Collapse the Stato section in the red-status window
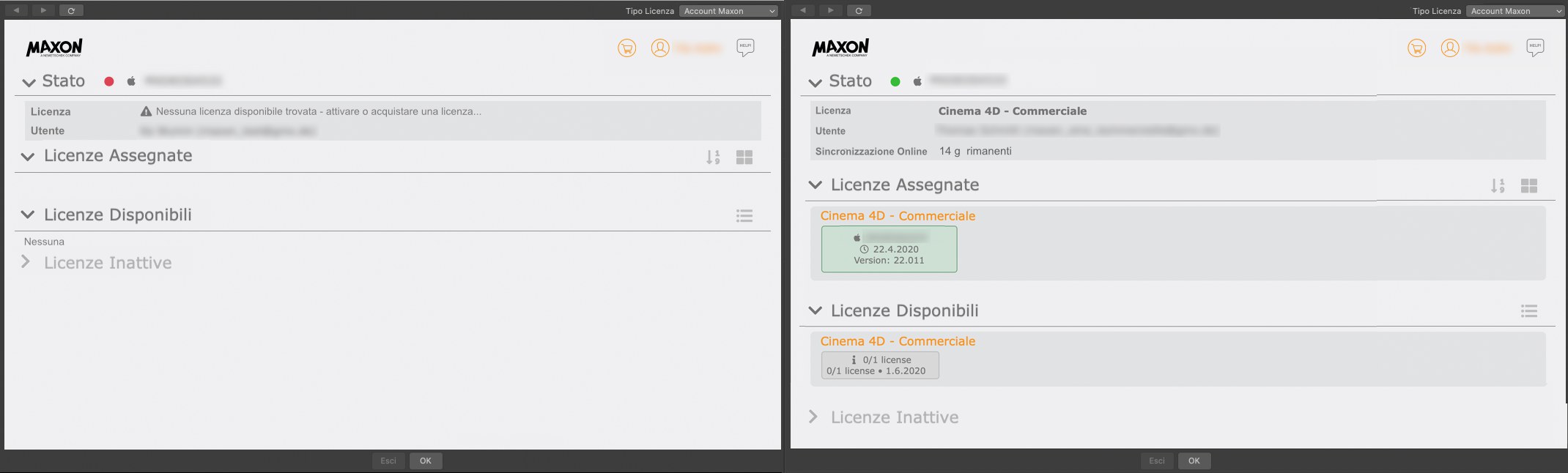The width and height of the screenshot is (1568, 473). click(29, 82)
